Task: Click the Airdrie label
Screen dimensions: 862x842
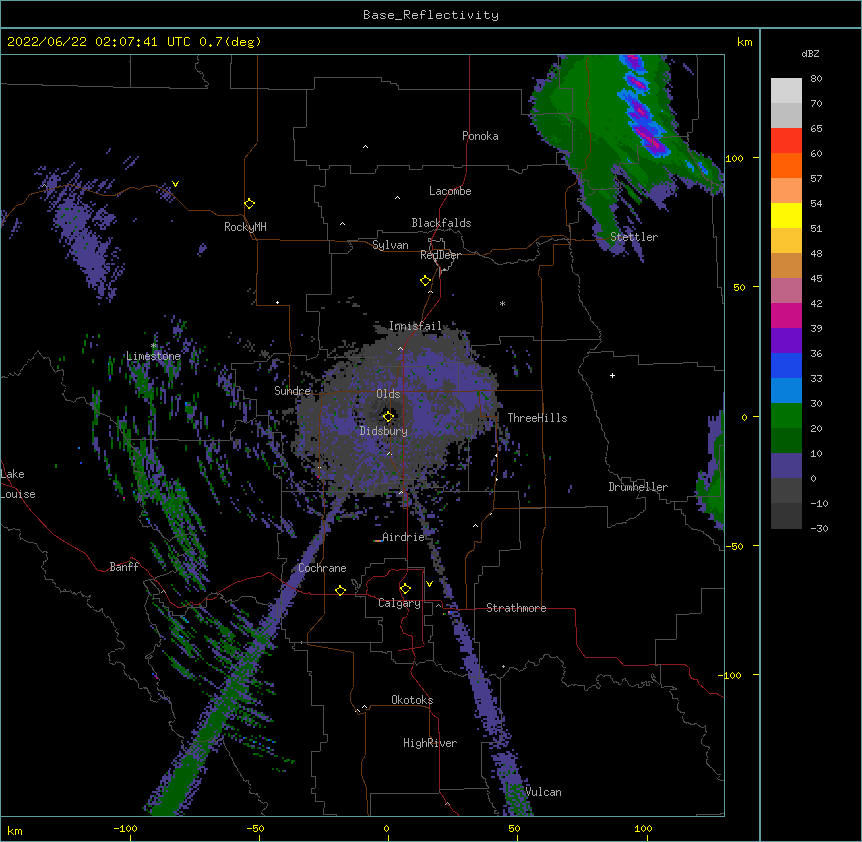Action: coord(403,537)
